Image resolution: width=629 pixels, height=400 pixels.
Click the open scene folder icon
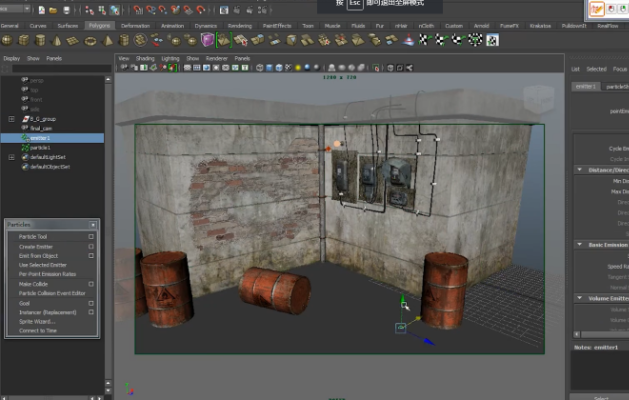53,10
